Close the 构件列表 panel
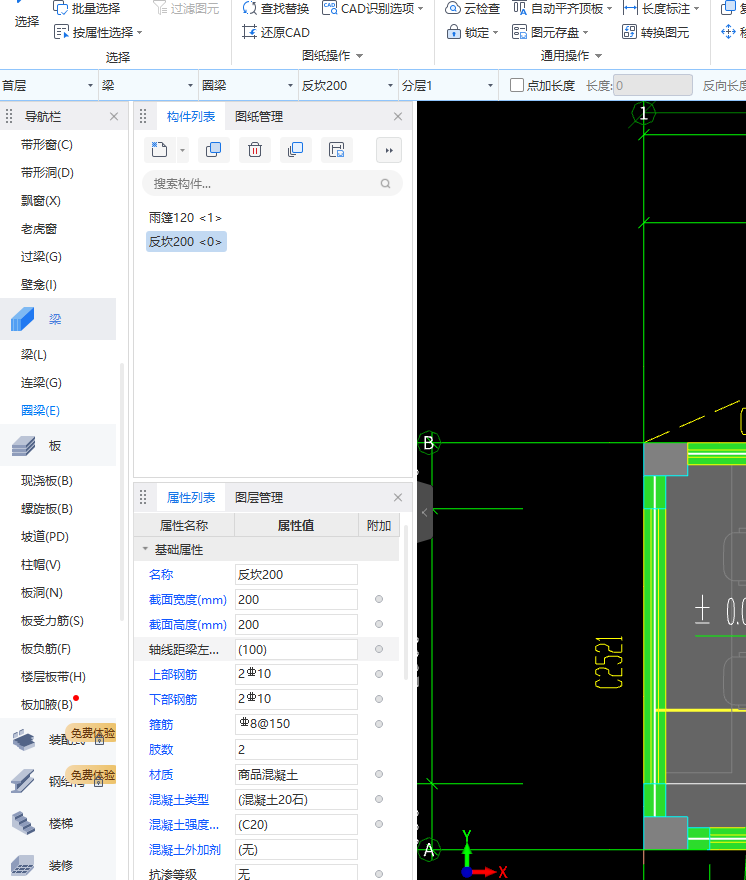Viewport: 746px width, 880px height. pyautogui.click(x=398, y=116)
